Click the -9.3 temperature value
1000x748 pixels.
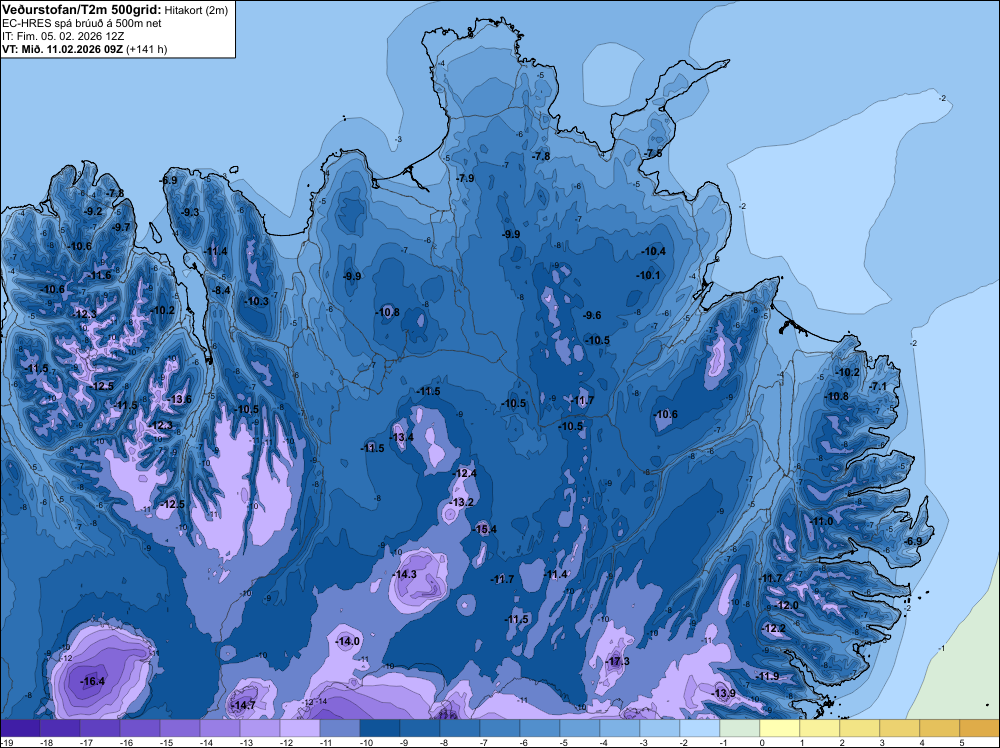(189, 212)
